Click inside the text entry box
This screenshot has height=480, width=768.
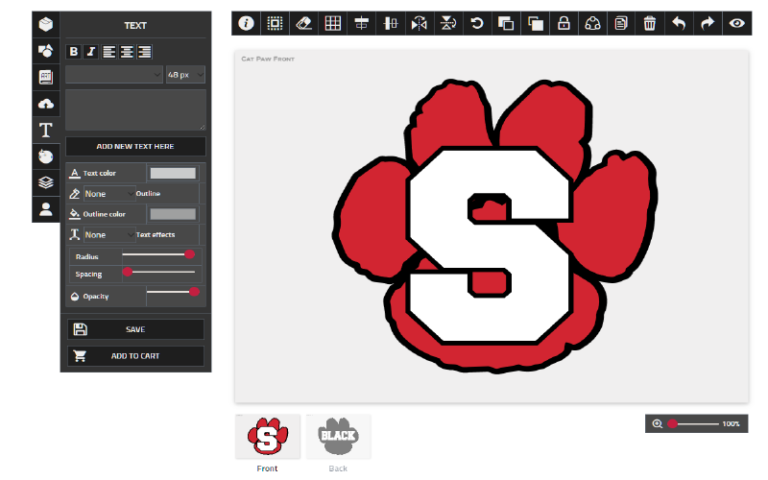pos(135,110)
